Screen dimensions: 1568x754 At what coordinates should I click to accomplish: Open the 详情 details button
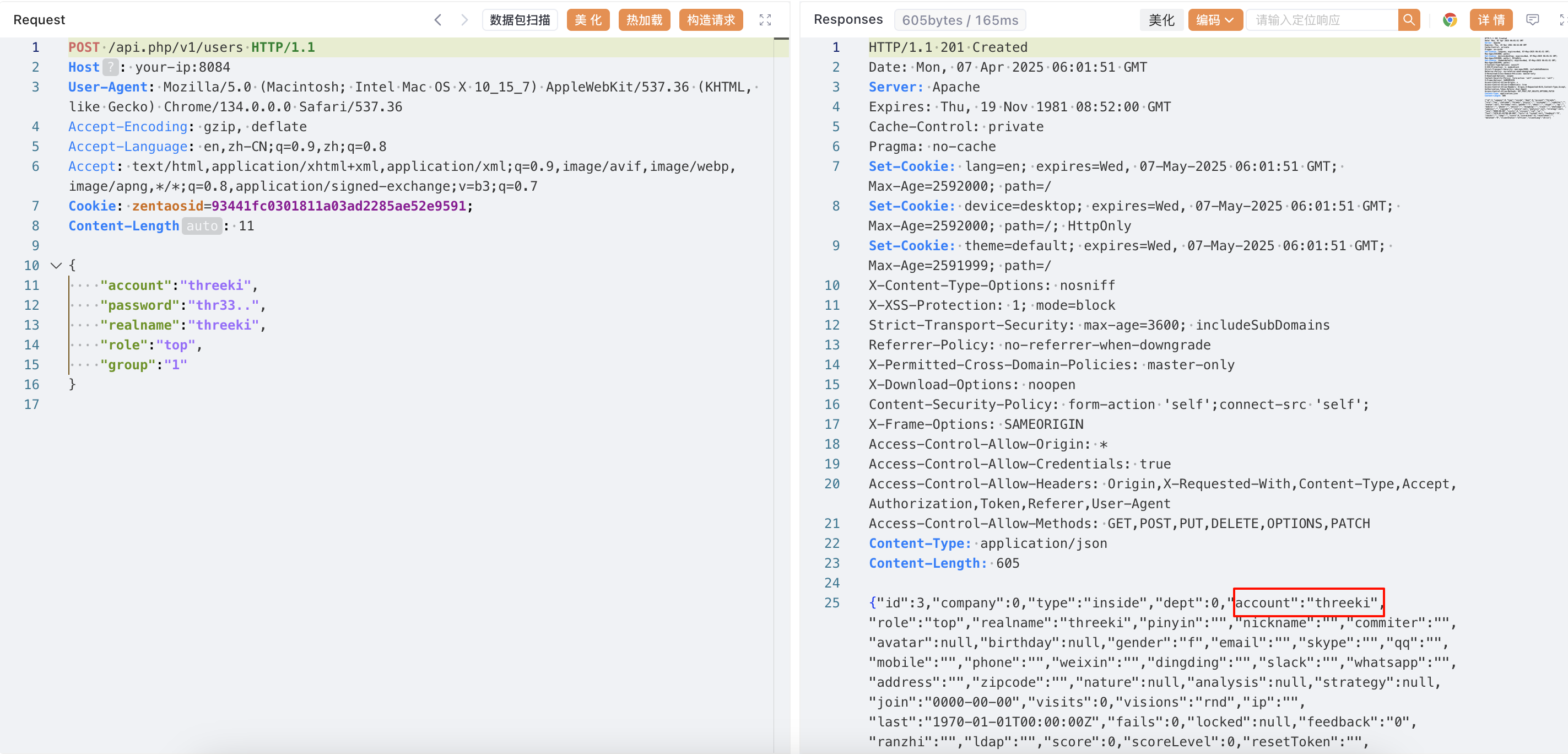[x=1491, y=20]
